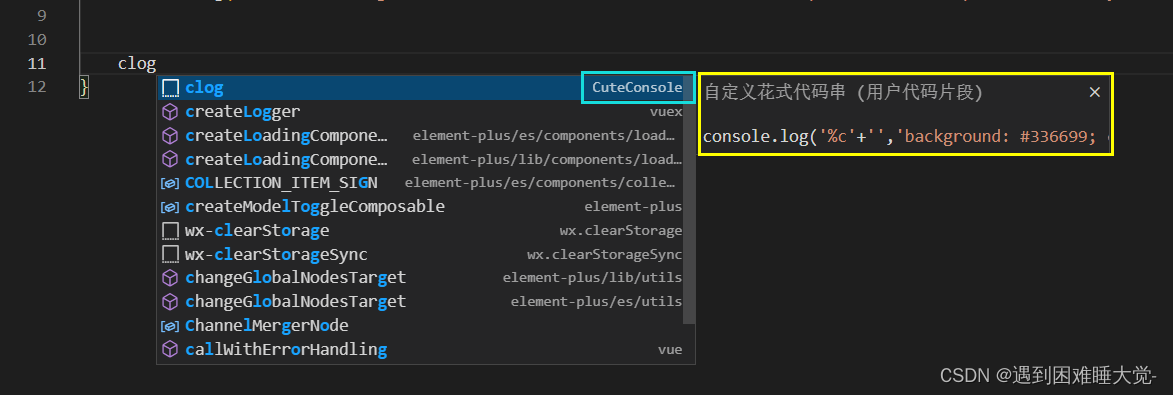The height and width of the screenshot is (395, 1173).
Task: Pick createLoadingComponent from element-plus/es
Action: pos(422,136)
